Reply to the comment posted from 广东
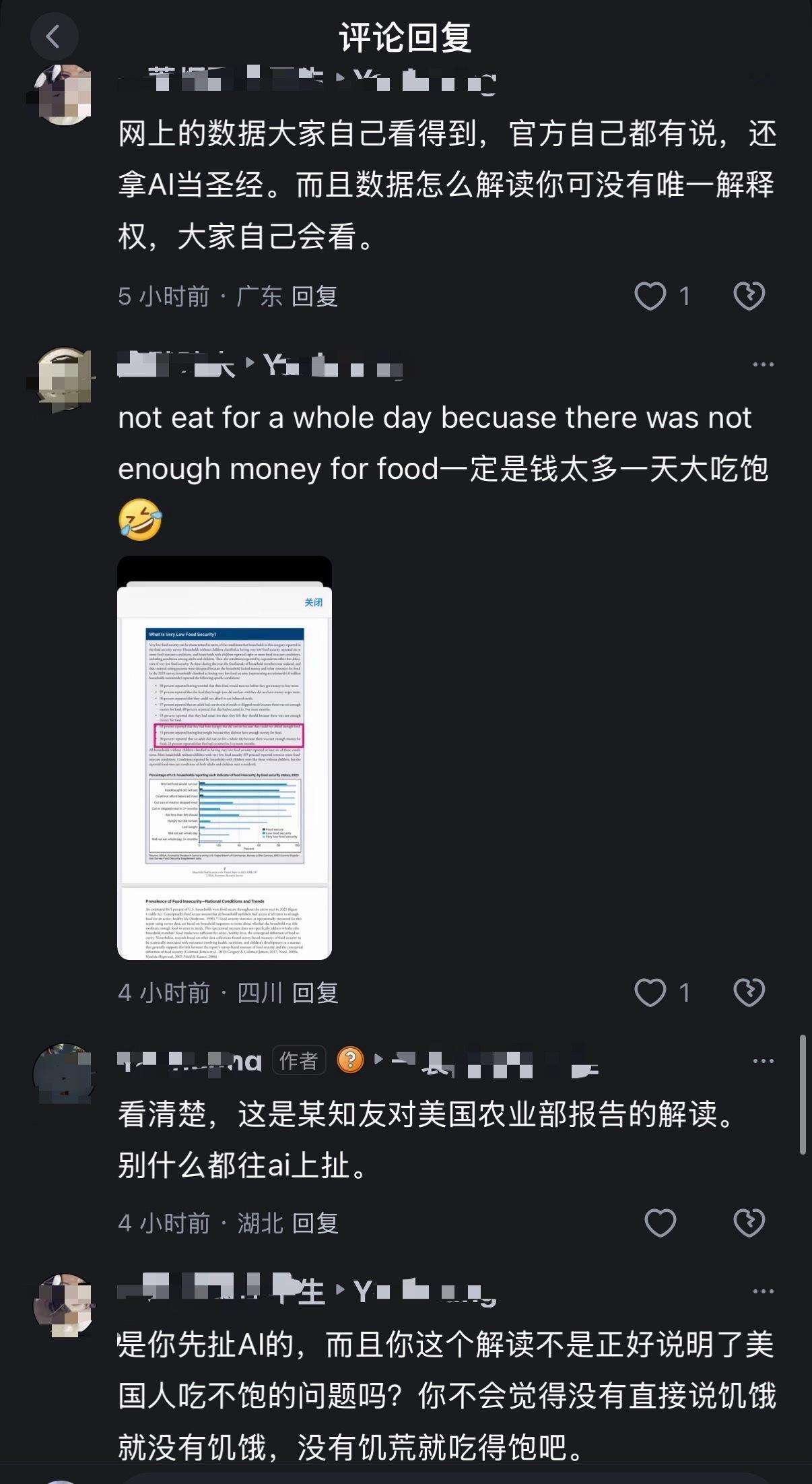 click(314, 296)
